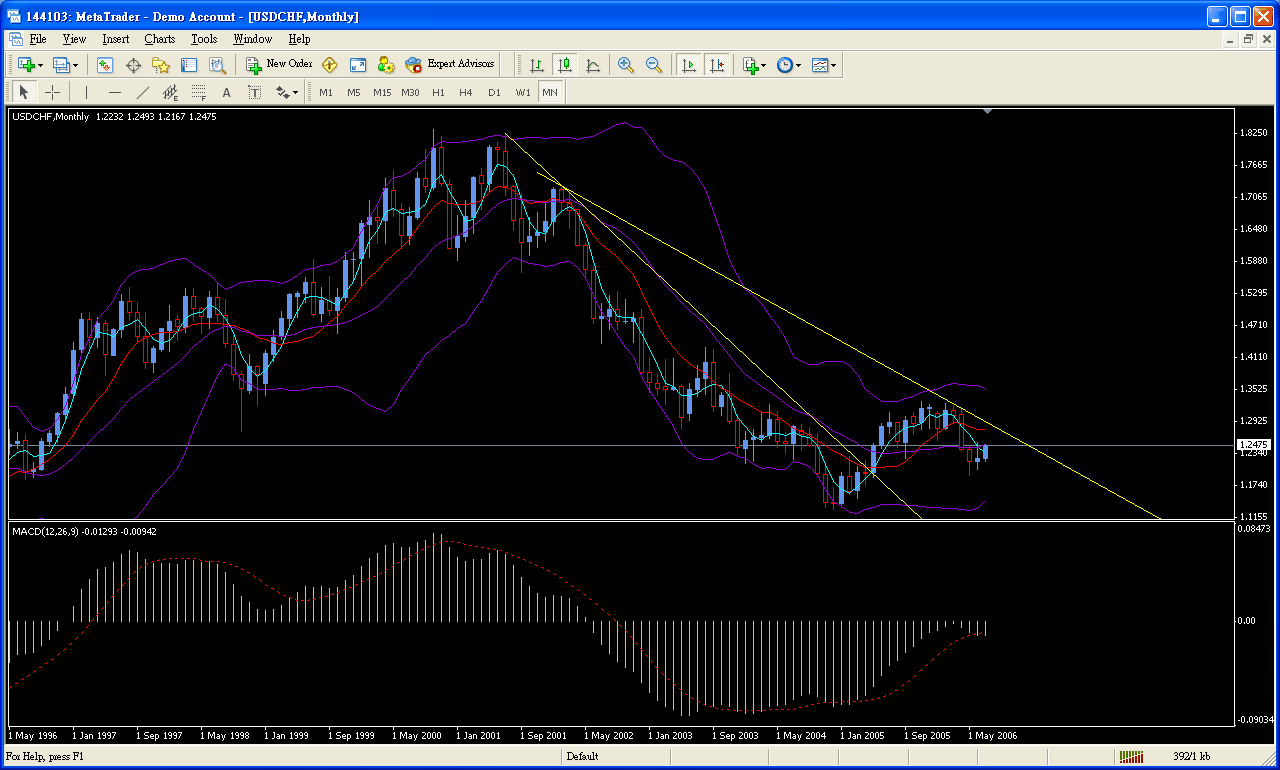Open the Navigator favorites folder icon
The image size is (1280, 770).
(161, 65)
